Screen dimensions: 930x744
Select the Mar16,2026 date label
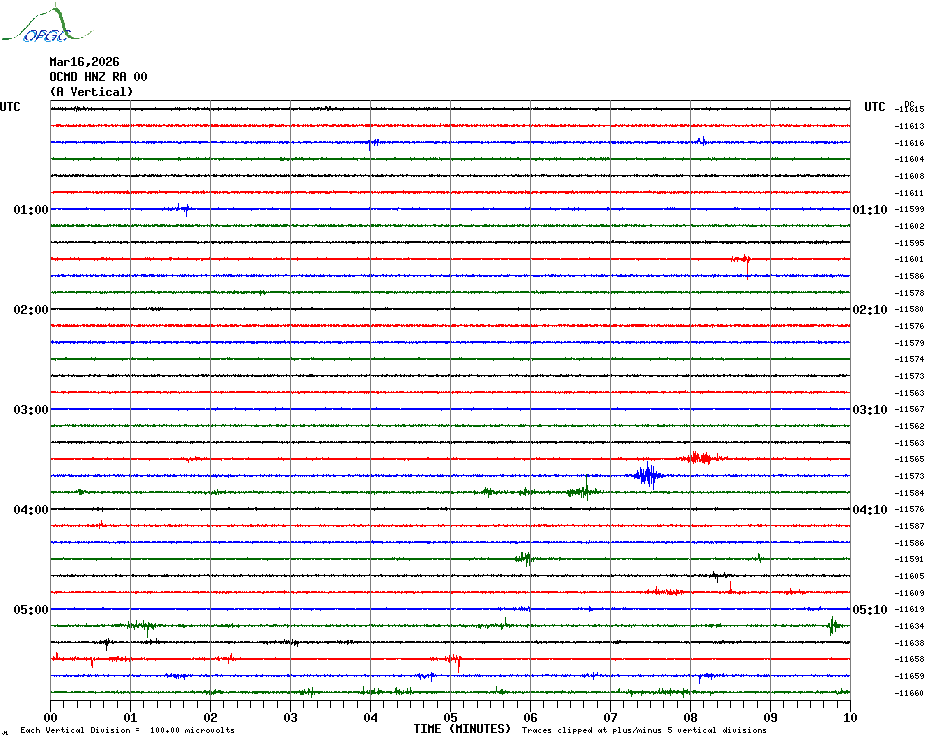tap(84, 61)
